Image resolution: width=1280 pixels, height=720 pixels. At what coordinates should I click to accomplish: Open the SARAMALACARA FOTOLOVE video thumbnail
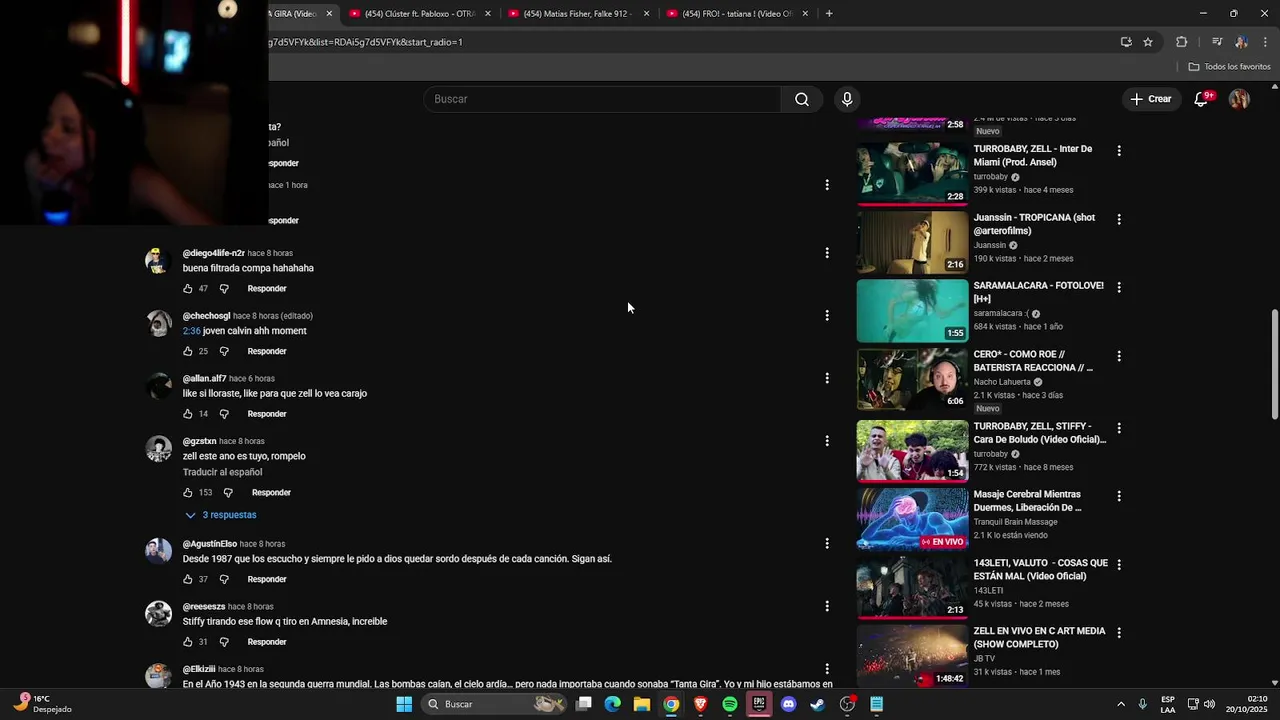pyautogui.click(x=912, y=310)
